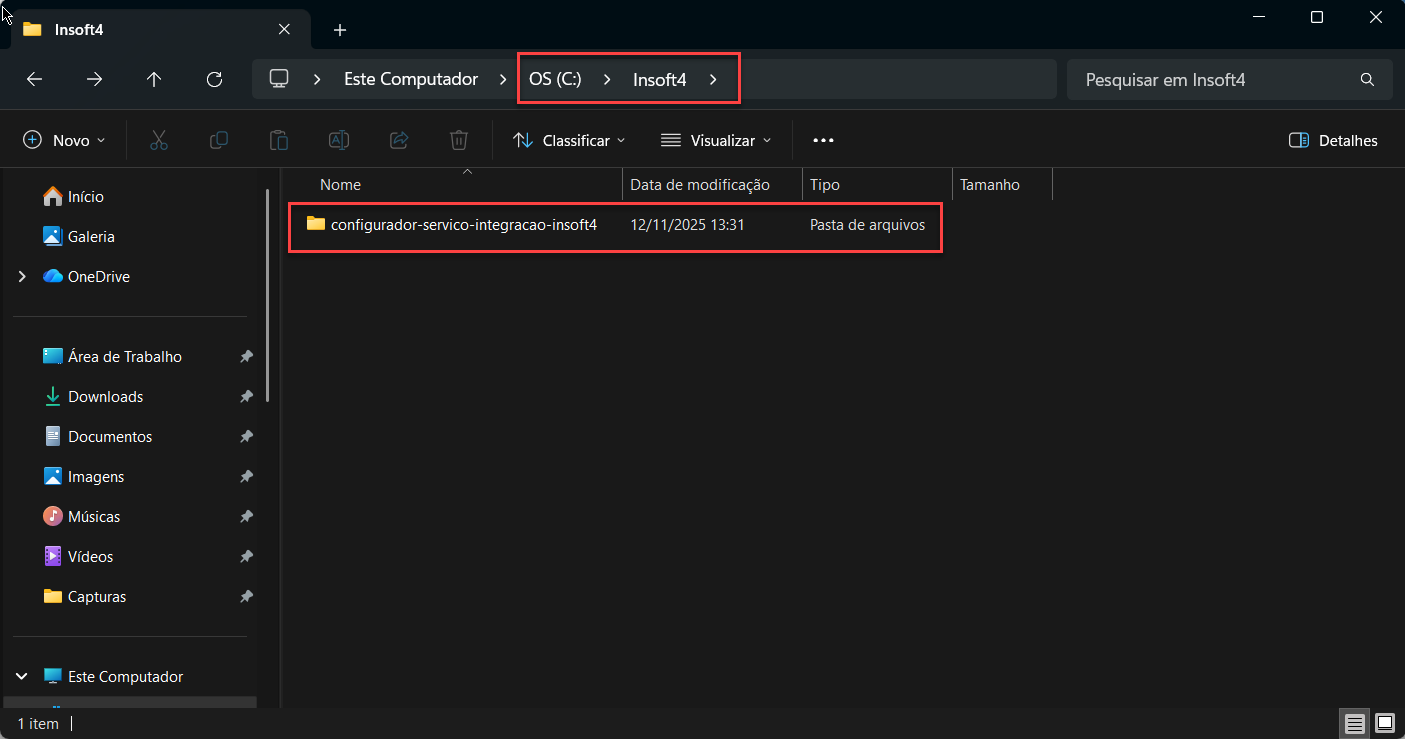Click the Delete trash icon

click(459, 140)
